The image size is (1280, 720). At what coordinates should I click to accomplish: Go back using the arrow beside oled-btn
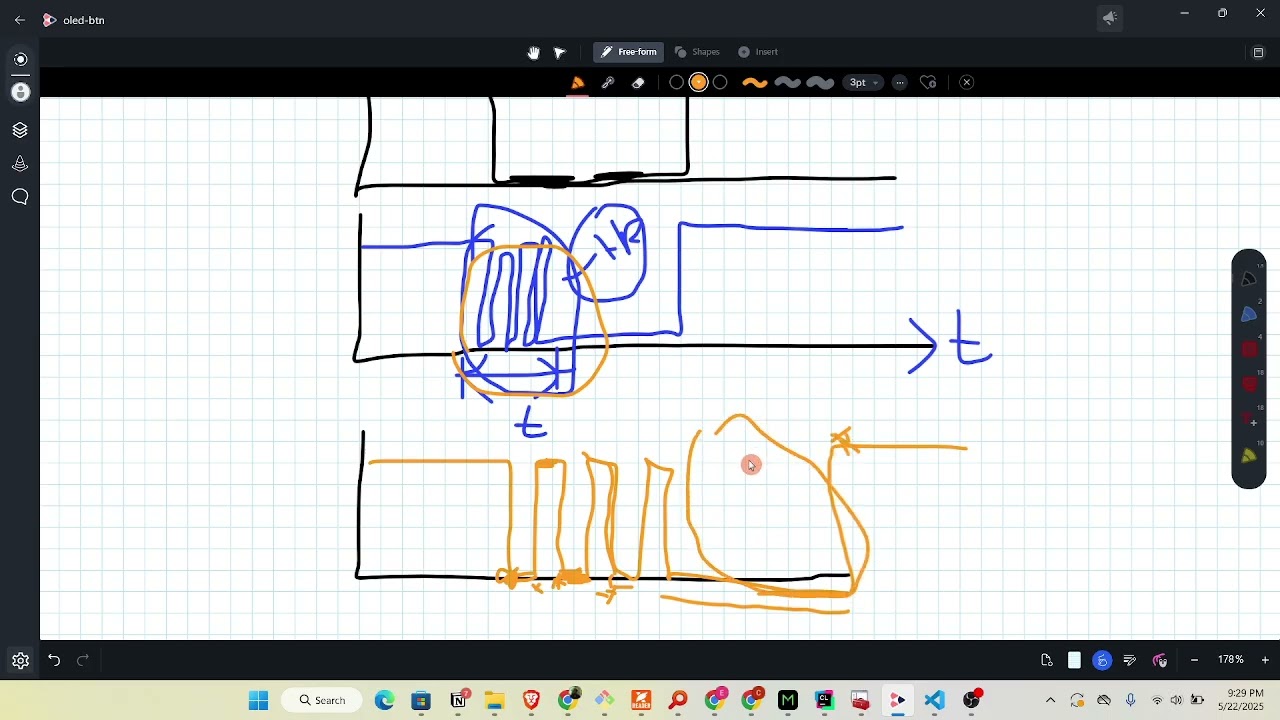(x=20, y=20)
